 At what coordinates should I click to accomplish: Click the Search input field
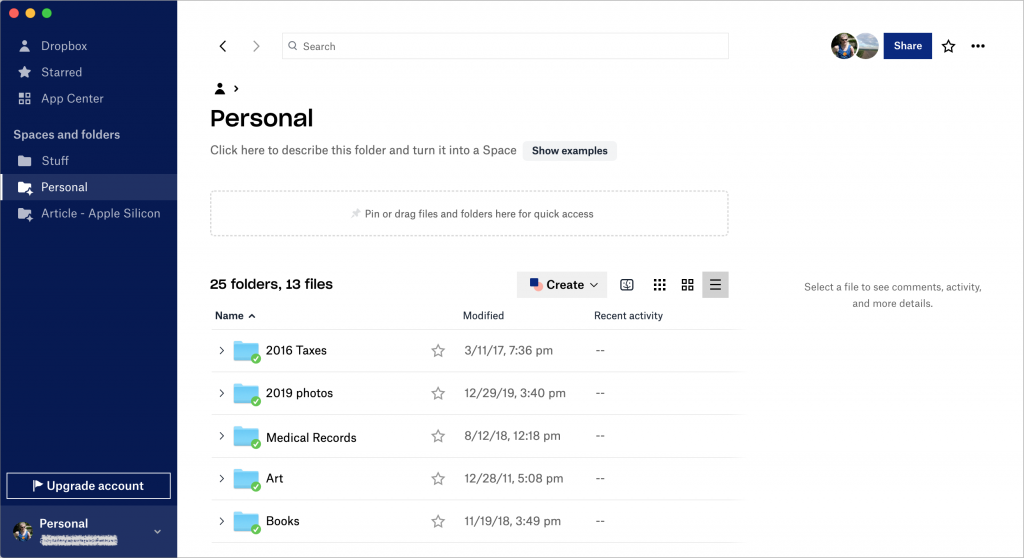click(x=505, y=46)
